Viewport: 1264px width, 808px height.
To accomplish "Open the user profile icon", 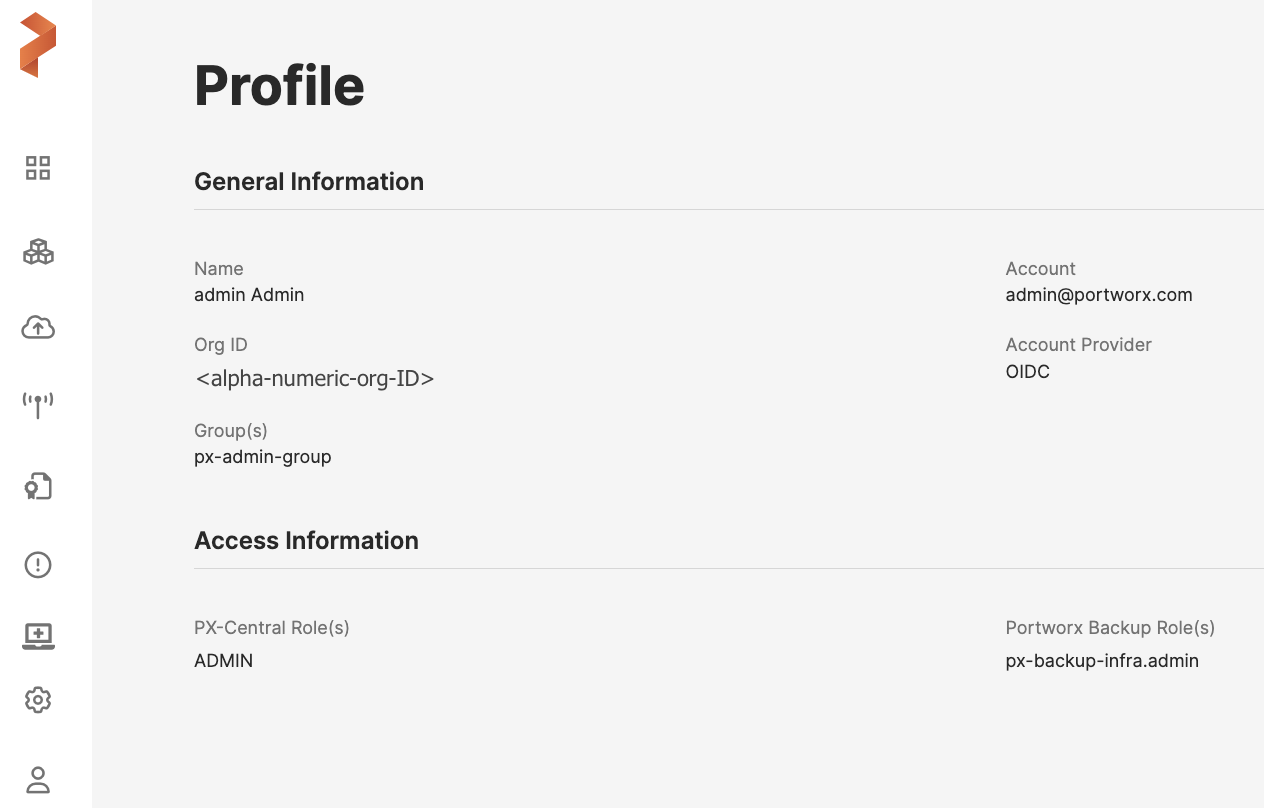I will tap(38, 779).
